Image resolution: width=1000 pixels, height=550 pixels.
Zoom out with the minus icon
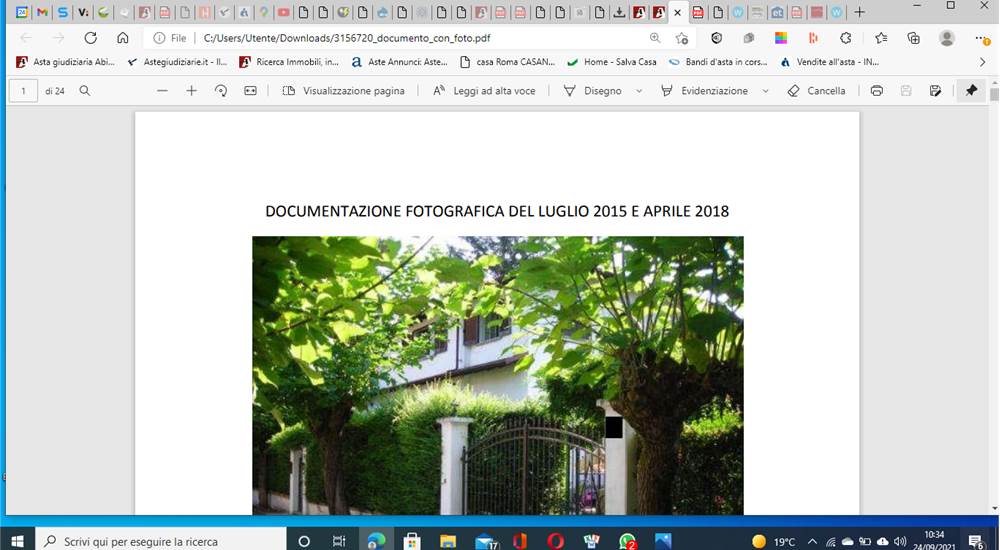click(162, 91)
